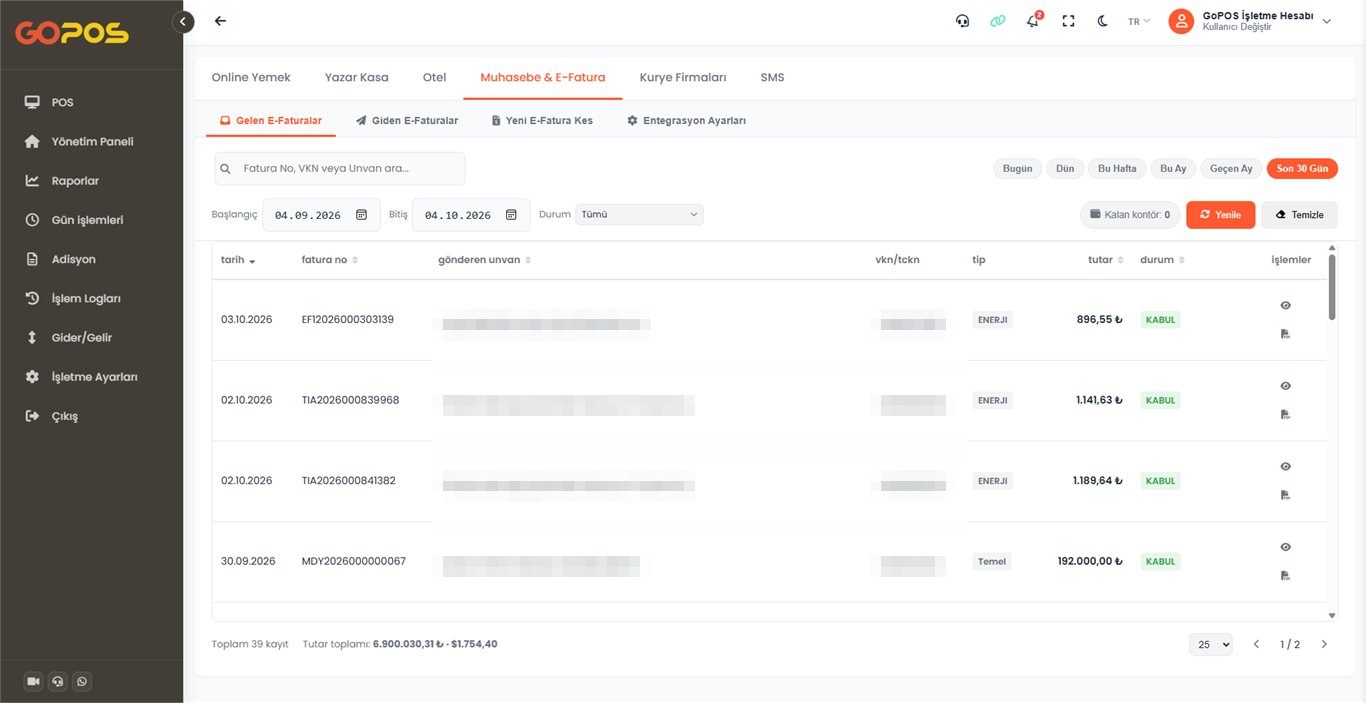1366x703 pixels.
Task: Open the Bitiş date calendar picker
Action: coord(511,215)
